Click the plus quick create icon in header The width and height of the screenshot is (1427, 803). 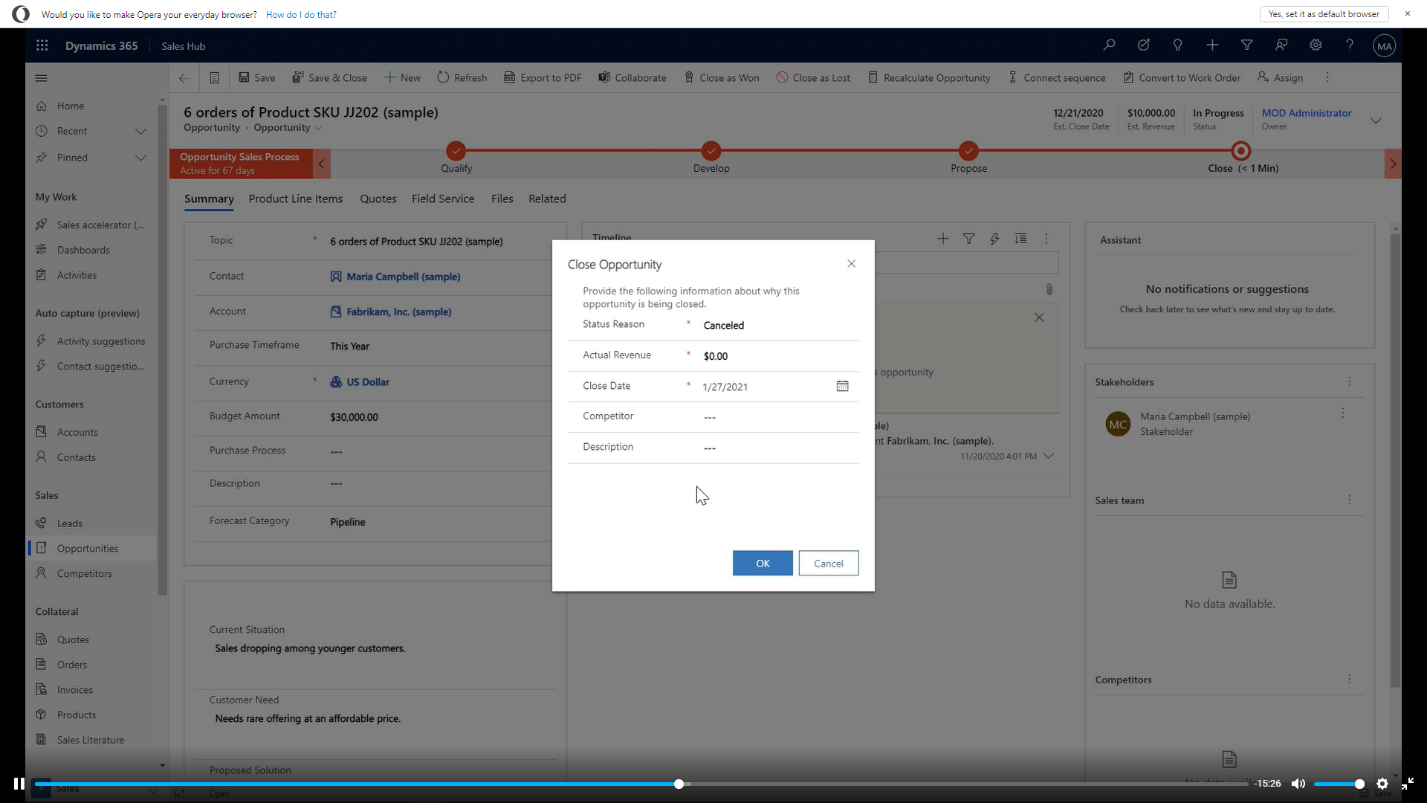tap(1212, 45)
